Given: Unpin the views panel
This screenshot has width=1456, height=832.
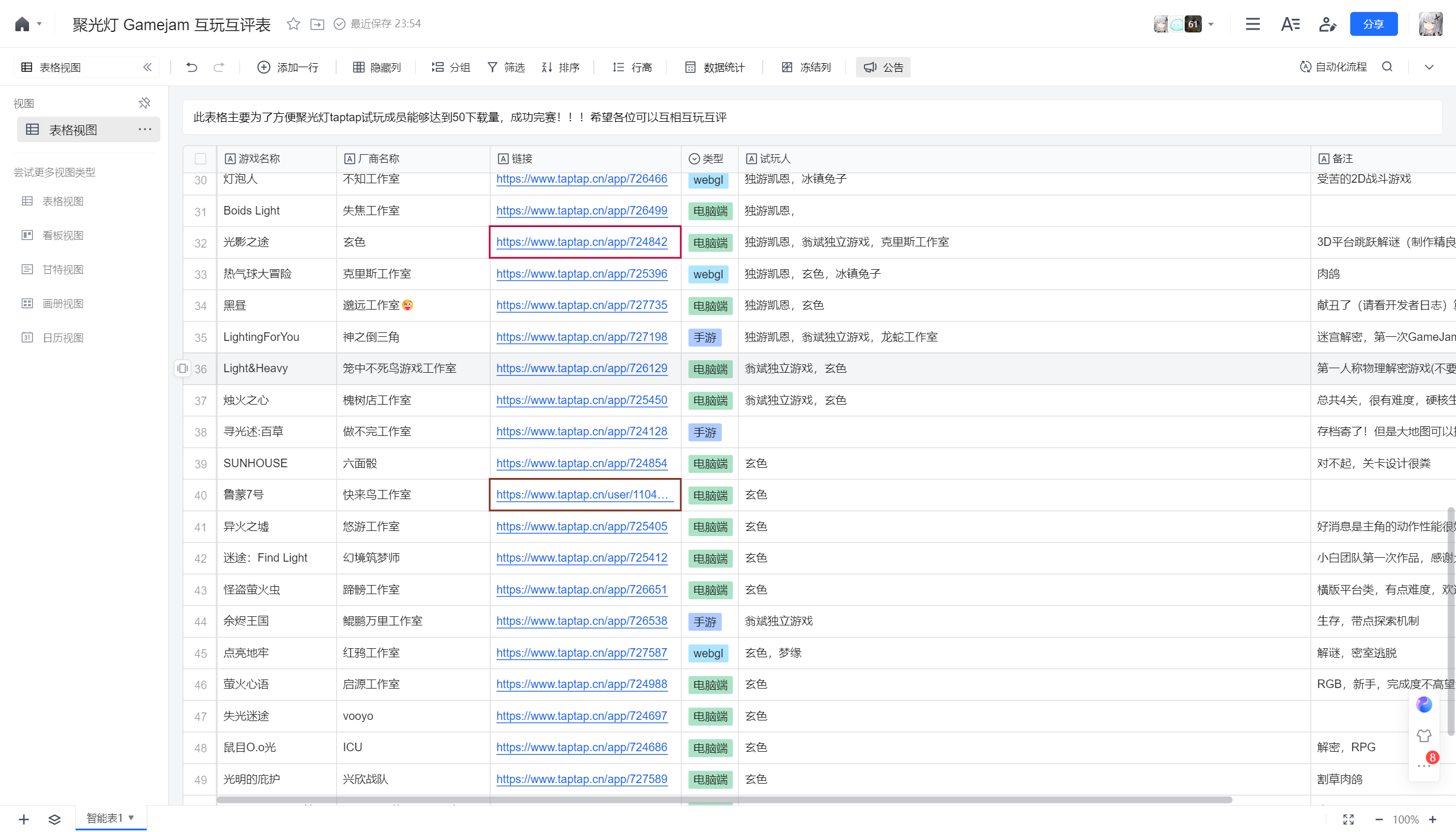Looking at the screenshot, I should [x=144, y=103].
